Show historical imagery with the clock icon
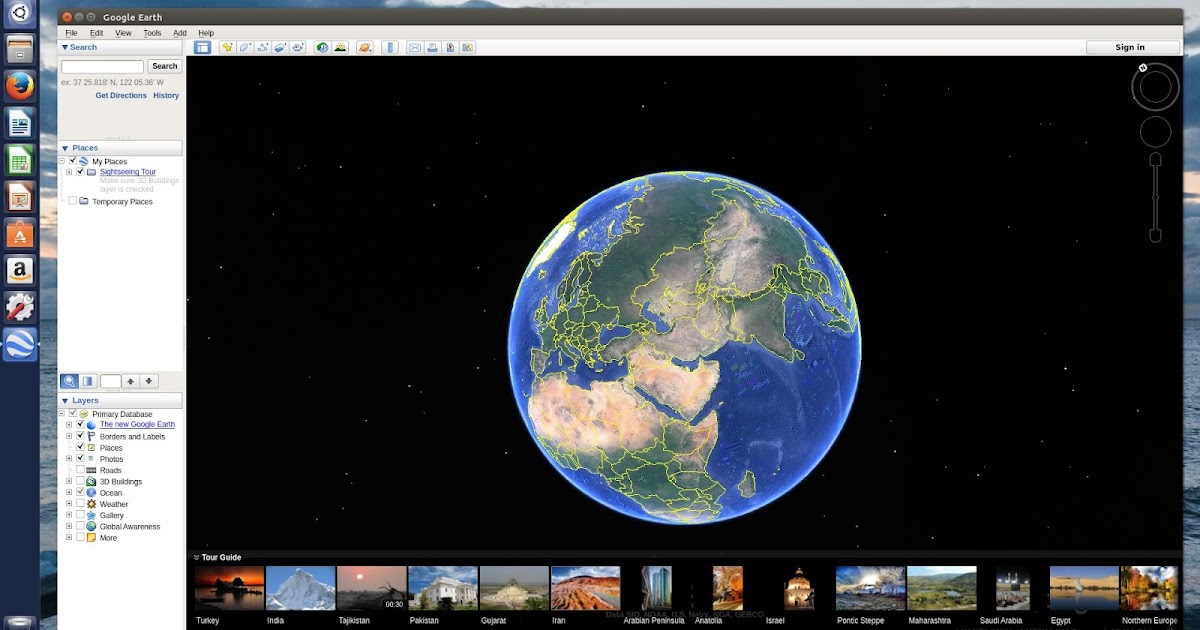Viewport: 1200px width, 630px height. pyautogui.click(x=321, y=46)
